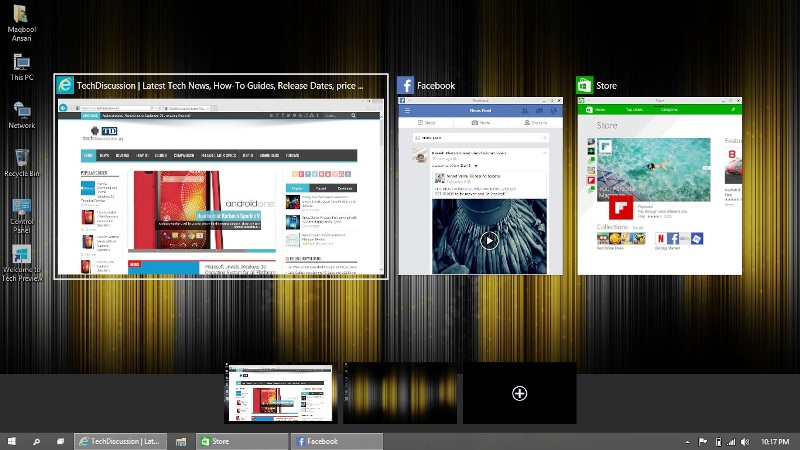The height and width of the screenshot is (450, 800).
Task: Select the This PC desktop icon
Action: point(21,65)
